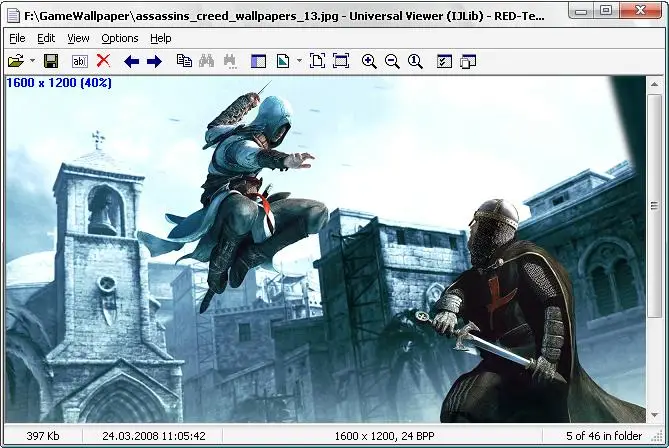Click the '1600 x 1200 (40%)' label

[59, 83]
